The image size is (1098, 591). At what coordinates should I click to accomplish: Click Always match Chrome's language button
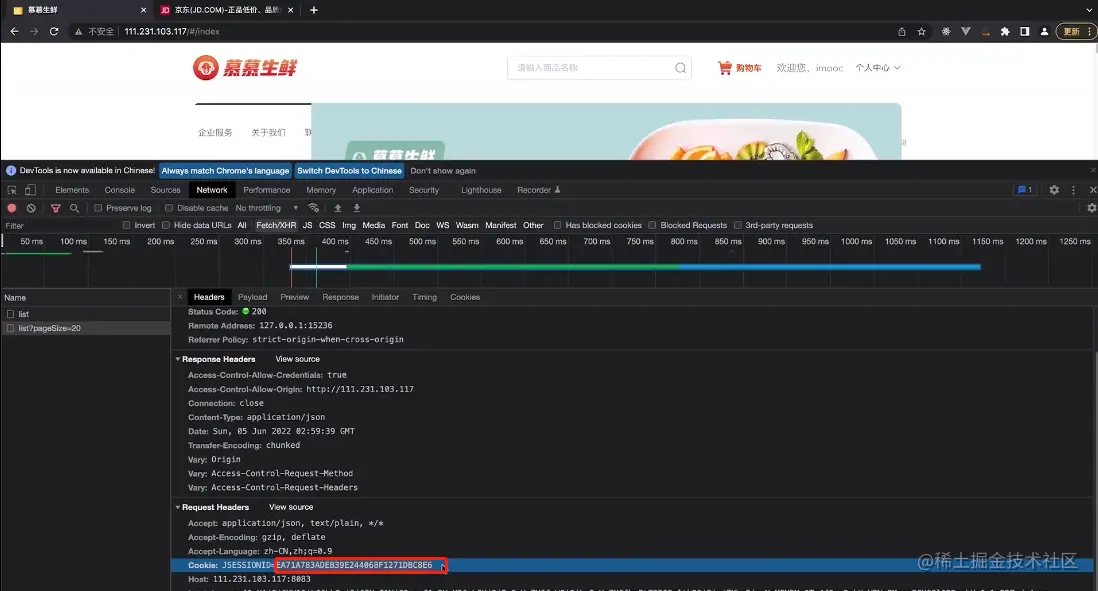[225, 171]
